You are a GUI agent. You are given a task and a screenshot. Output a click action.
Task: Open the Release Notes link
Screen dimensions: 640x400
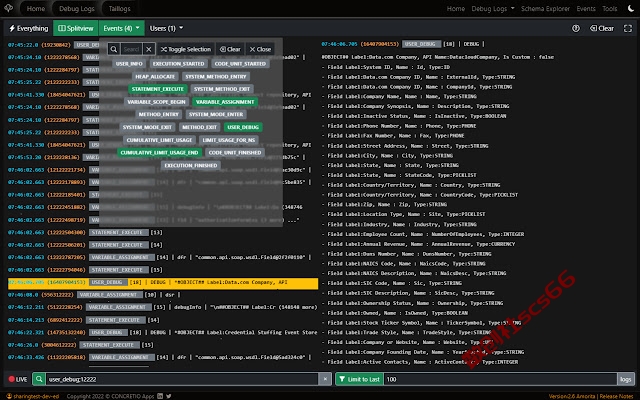[618, 396]
